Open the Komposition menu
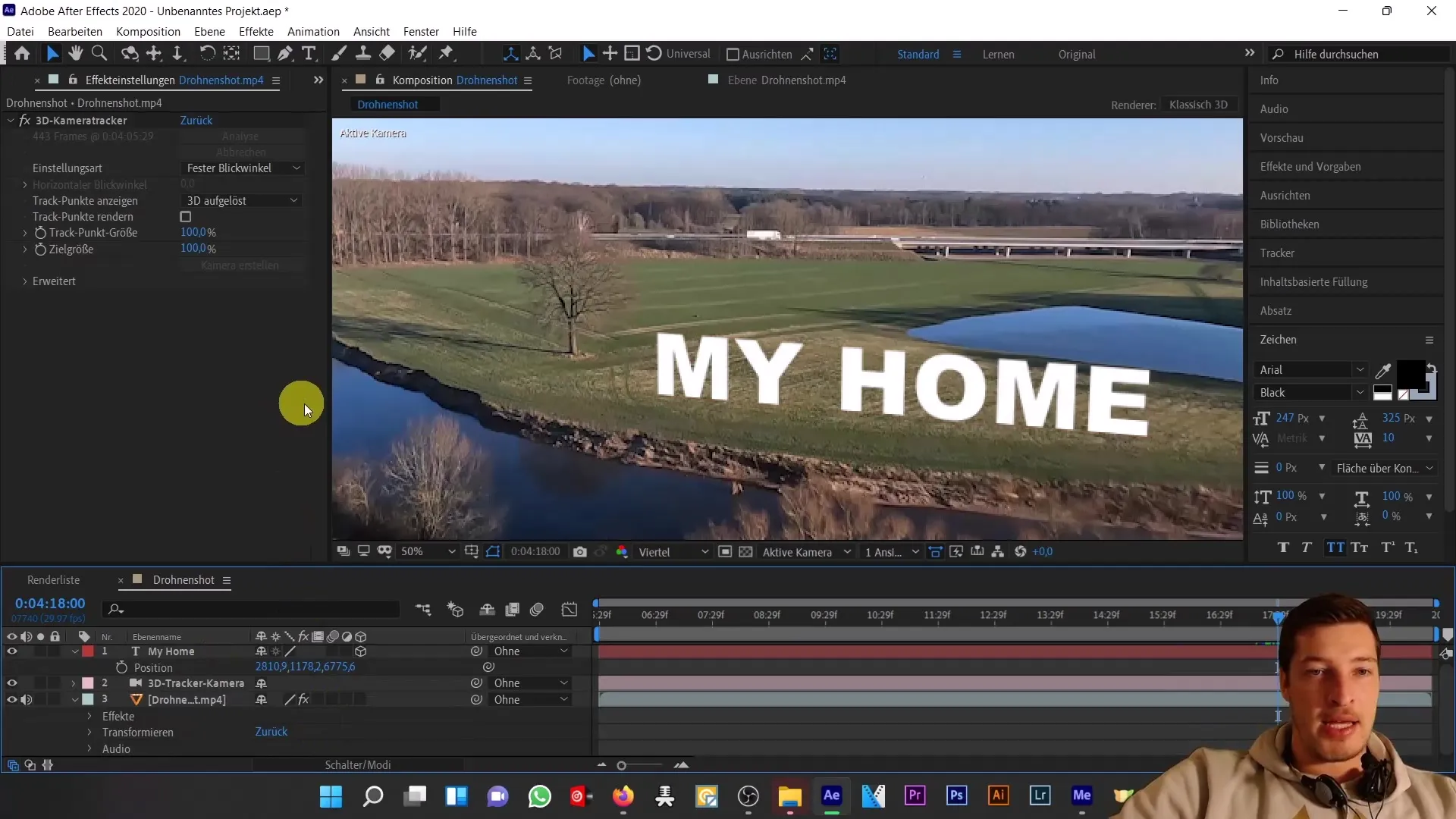 tap(148, 32)
